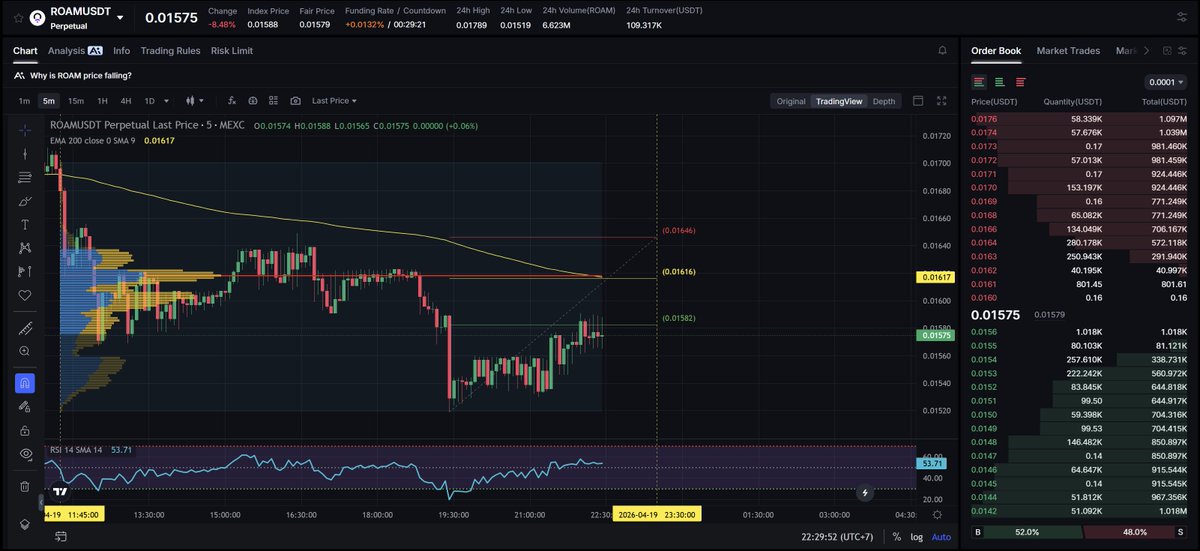Viewport: 1200px width, 551px height.
Task: Show both buy and sell orders
Action: (x=979, y=82)
